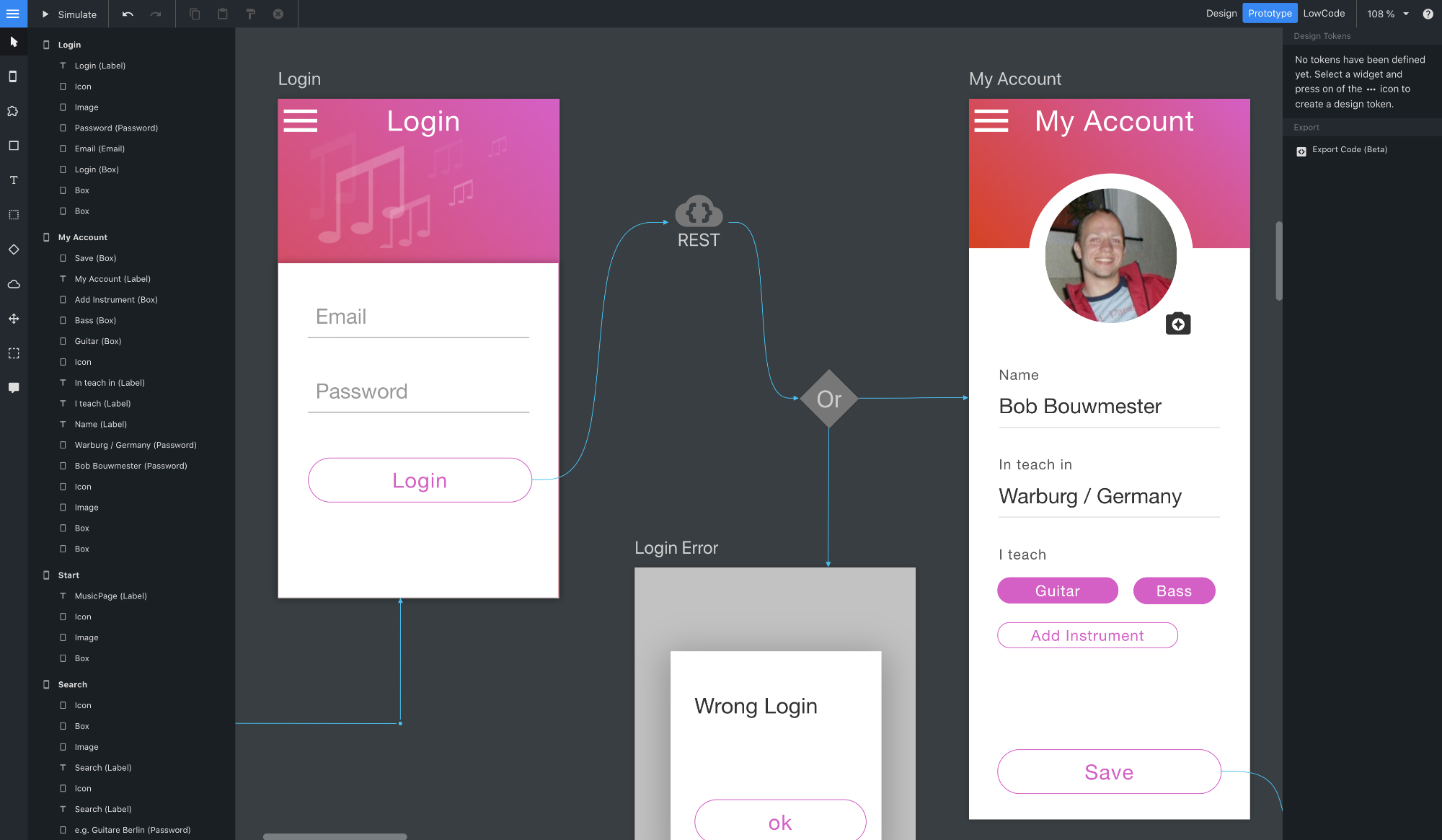Select the arrow pointer tool
The height and width of the screenshot is (840, 1442).
pos(13,42)
